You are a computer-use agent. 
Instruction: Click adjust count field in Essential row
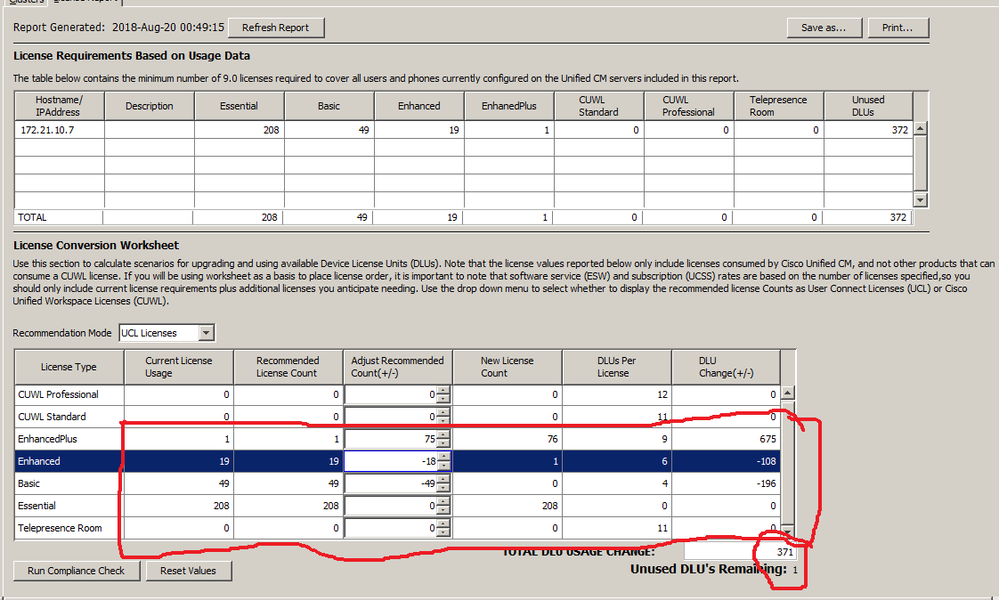(391, 506)
